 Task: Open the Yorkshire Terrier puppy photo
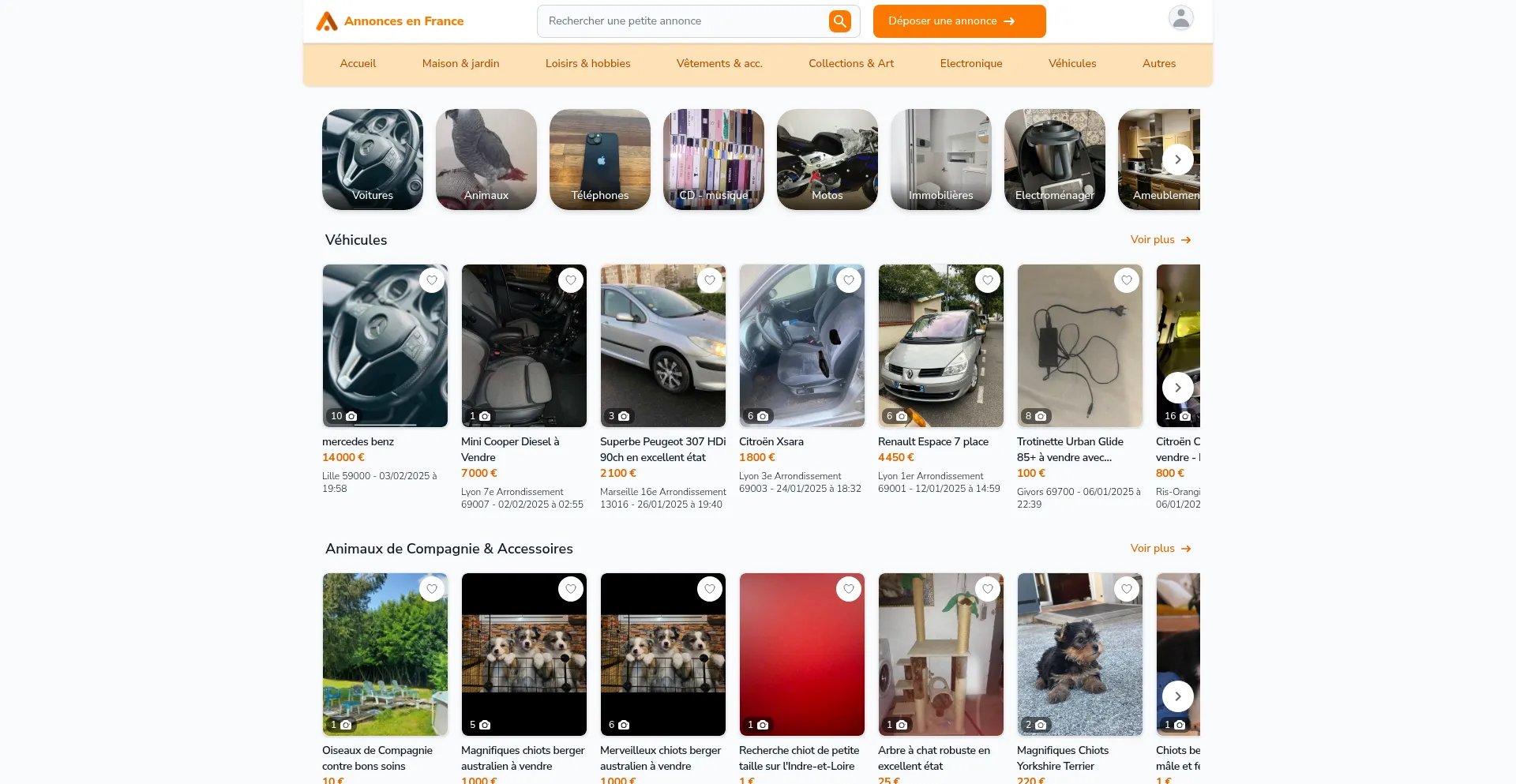pyautogui.click(x=1080, y=655)
